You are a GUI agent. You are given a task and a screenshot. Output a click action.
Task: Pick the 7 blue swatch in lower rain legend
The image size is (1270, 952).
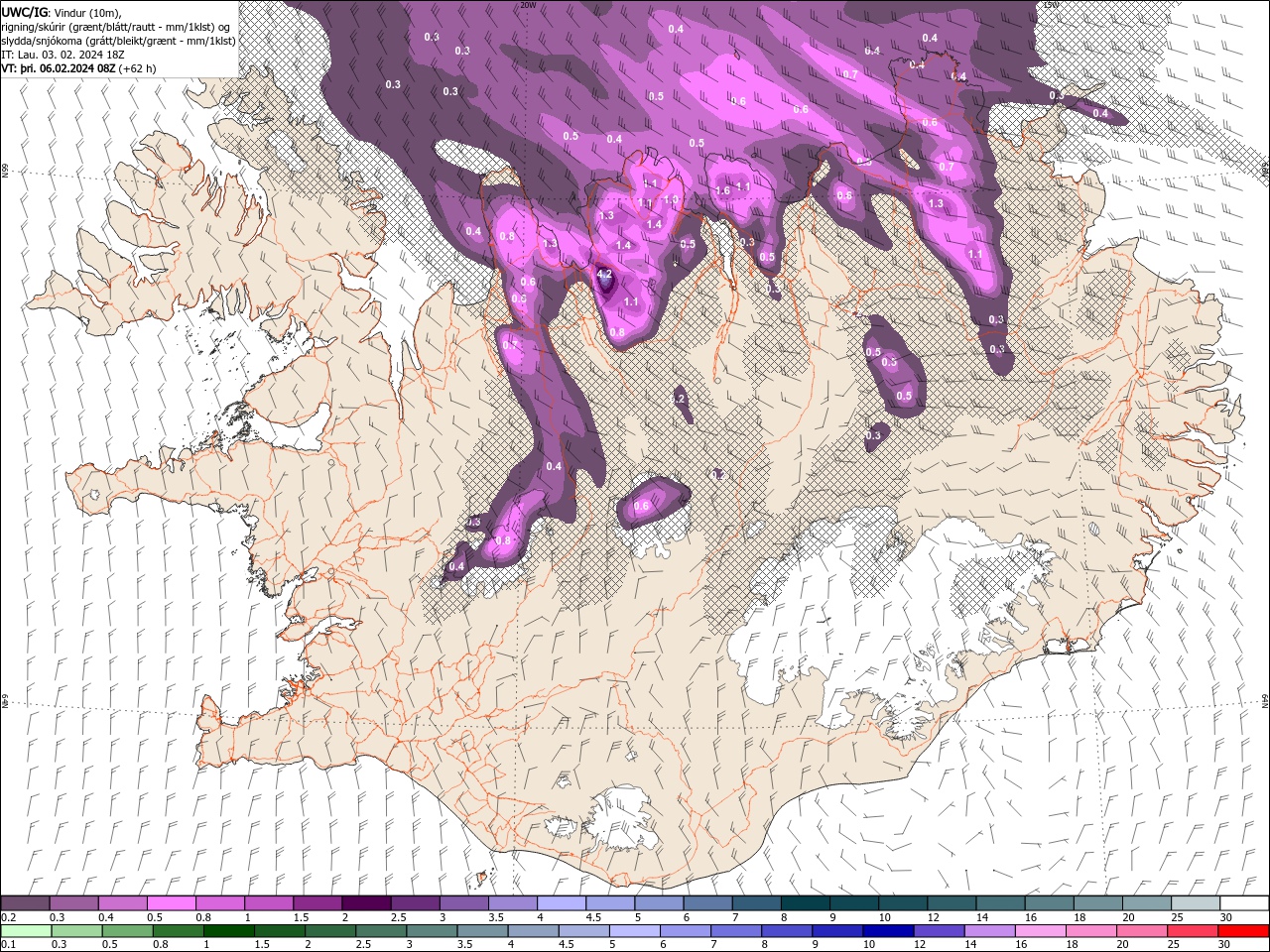pyautogui.click(x=735, y=931)
